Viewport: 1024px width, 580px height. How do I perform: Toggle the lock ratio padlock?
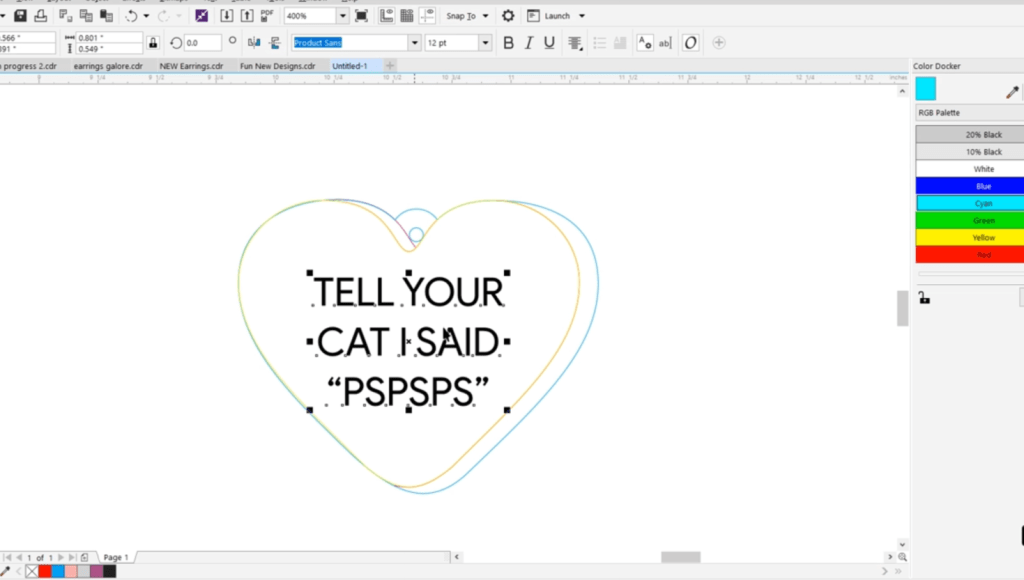(153, 43)
